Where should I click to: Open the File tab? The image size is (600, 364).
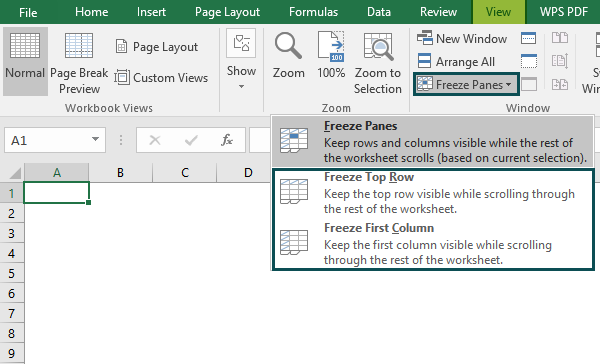tap(28, 12)
